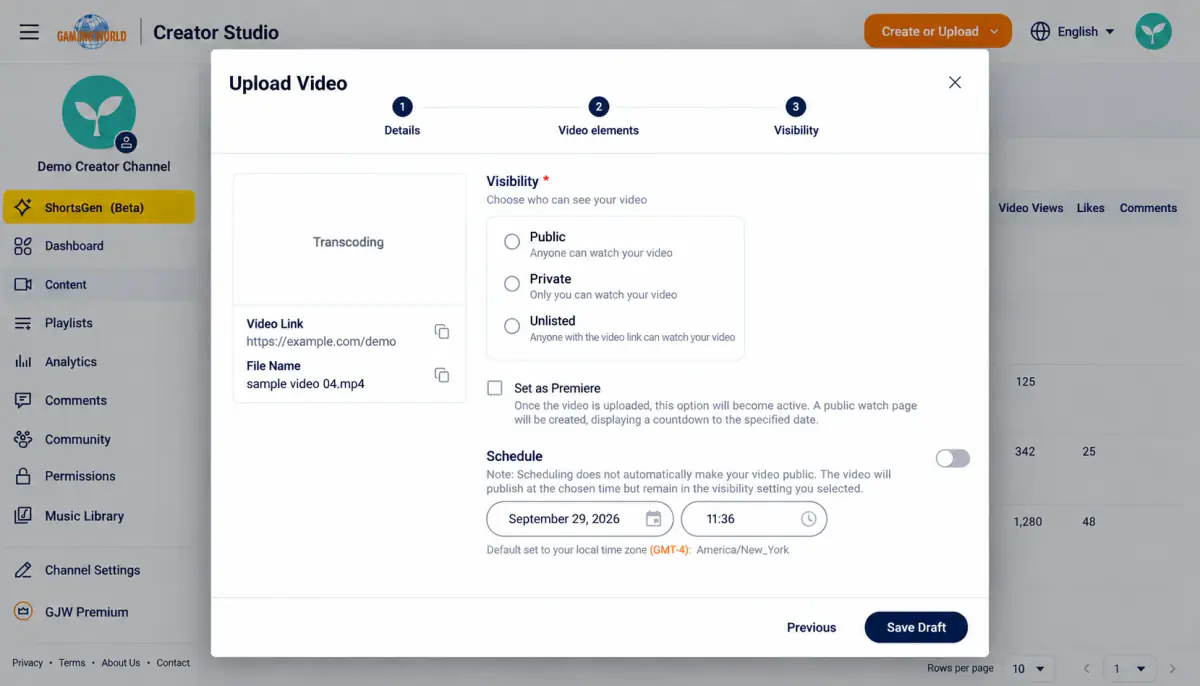
Task: Open Music Library in sidebar
Action: pyautogui.click(x=98, y=516)
